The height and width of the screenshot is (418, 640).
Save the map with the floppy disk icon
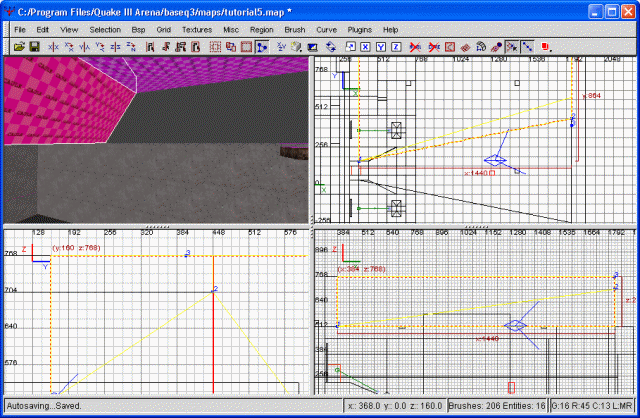[x=34, y=47]
